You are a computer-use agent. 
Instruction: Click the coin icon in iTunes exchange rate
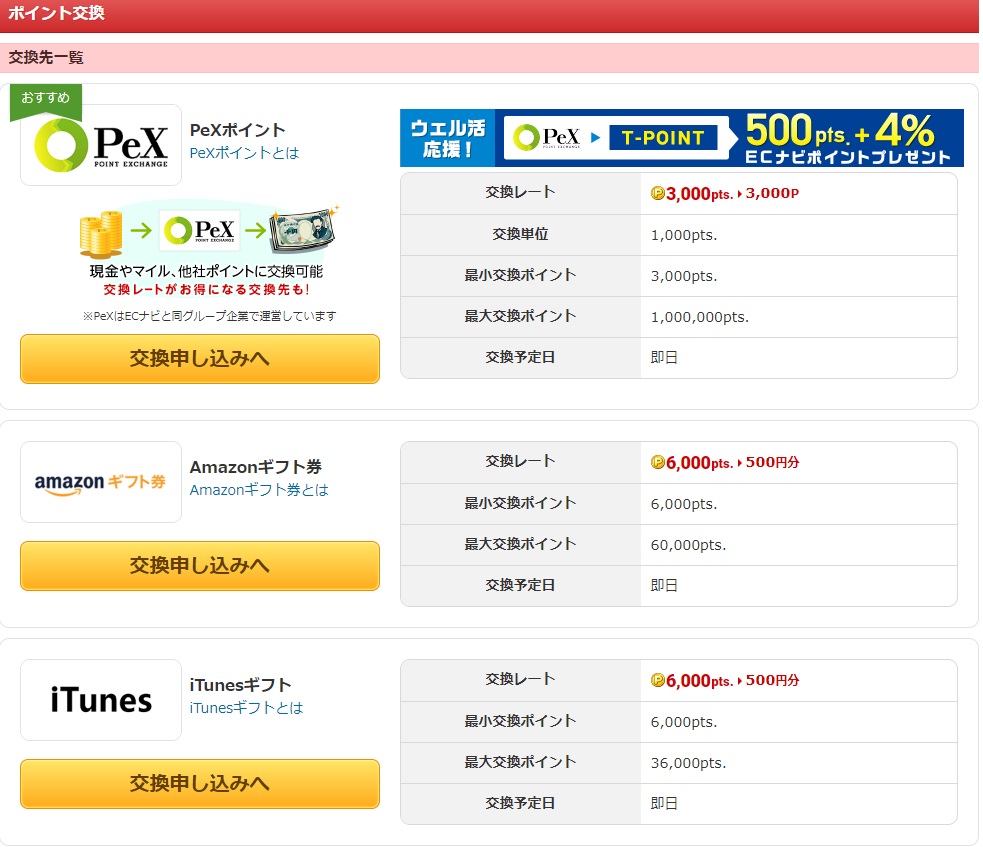[658, 680]
